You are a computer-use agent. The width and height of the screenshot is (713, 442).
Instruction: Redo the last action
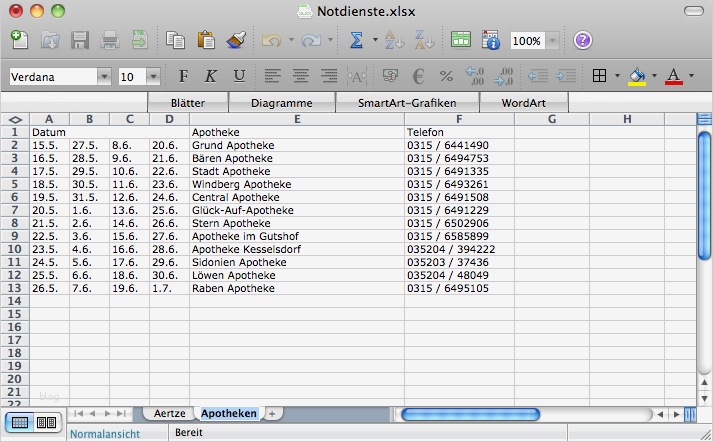pyautogui.click(x=311, y=40)
